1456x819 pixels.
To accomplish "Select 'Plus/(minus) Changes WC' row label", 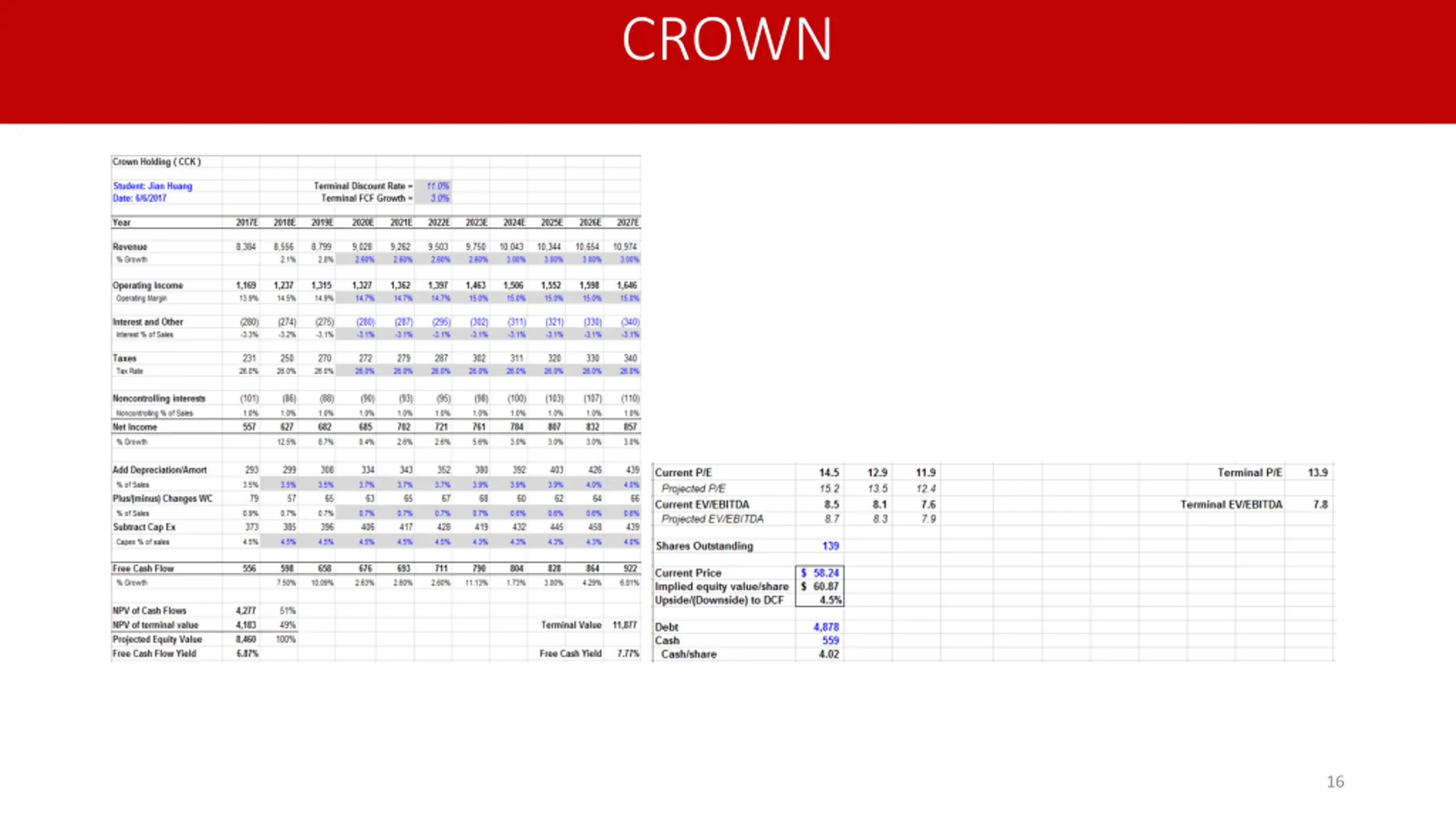I will [163, 499].
